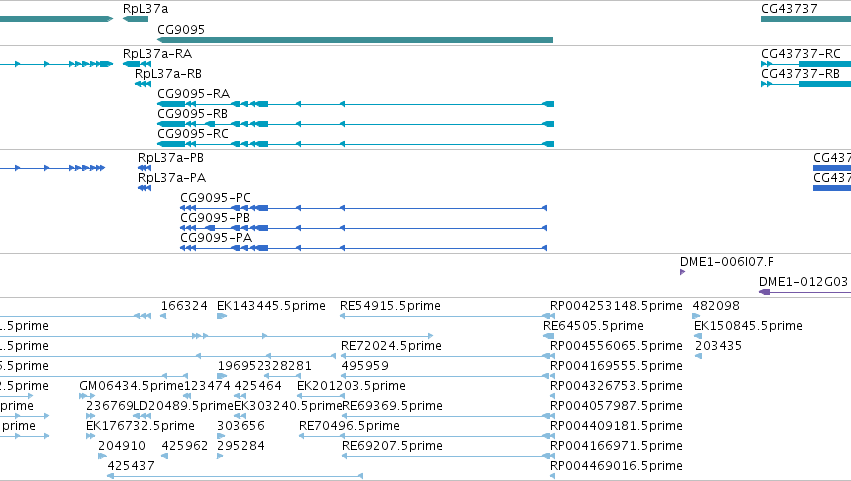
Task: Select the CG9095-RB transcript track
Action: [355, 124]
